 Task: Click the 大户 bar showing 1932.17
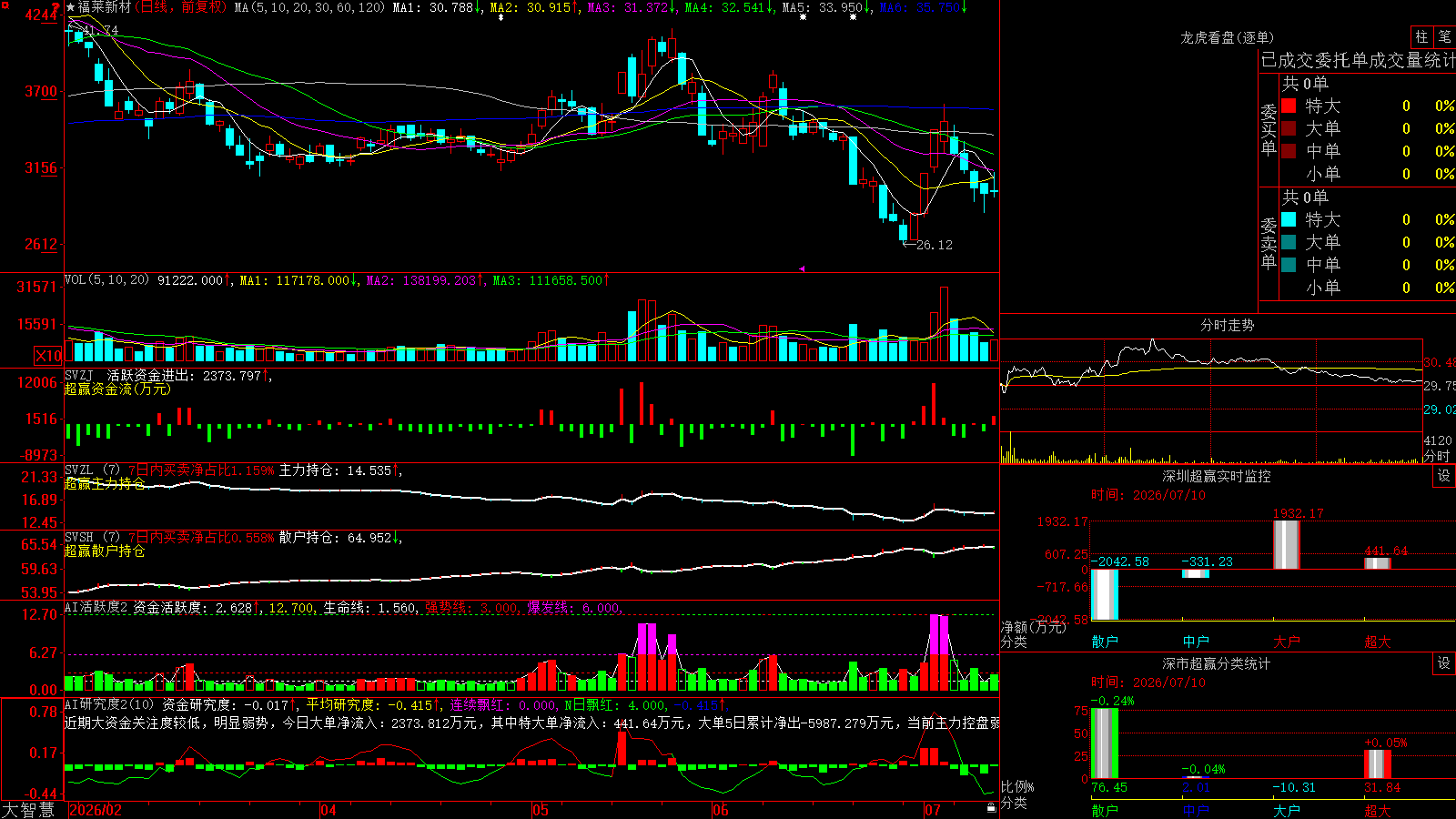(1287, 544)
